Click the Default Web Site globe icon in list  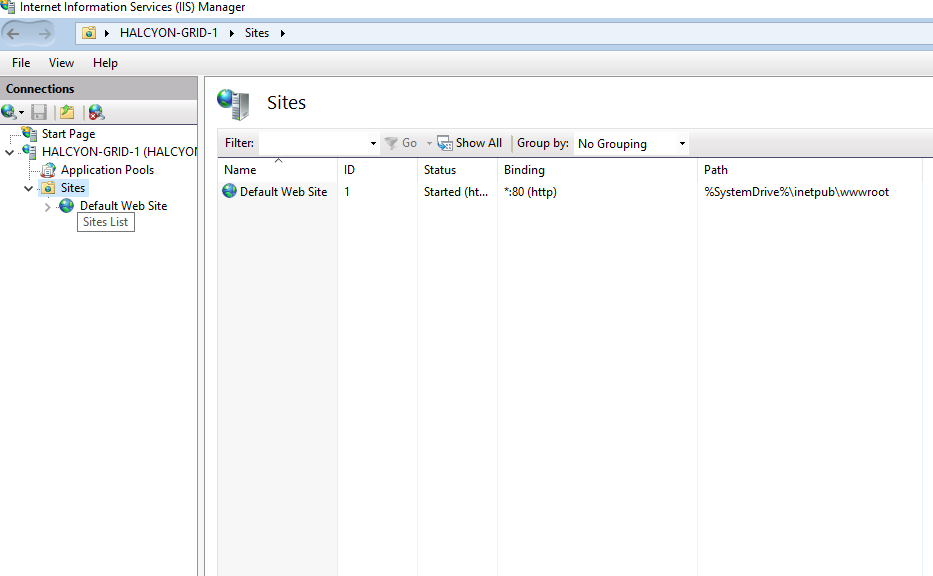(x=230, y=191)
